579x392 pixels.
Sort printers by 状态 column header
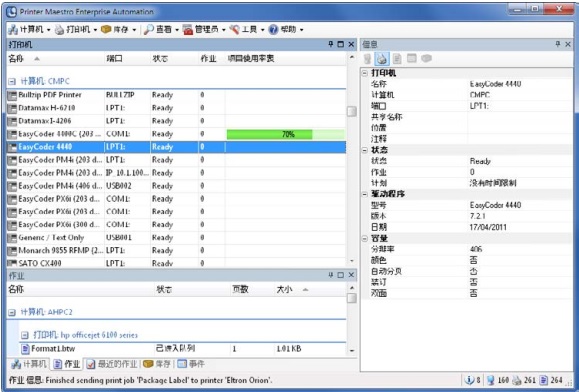[174, 58]
